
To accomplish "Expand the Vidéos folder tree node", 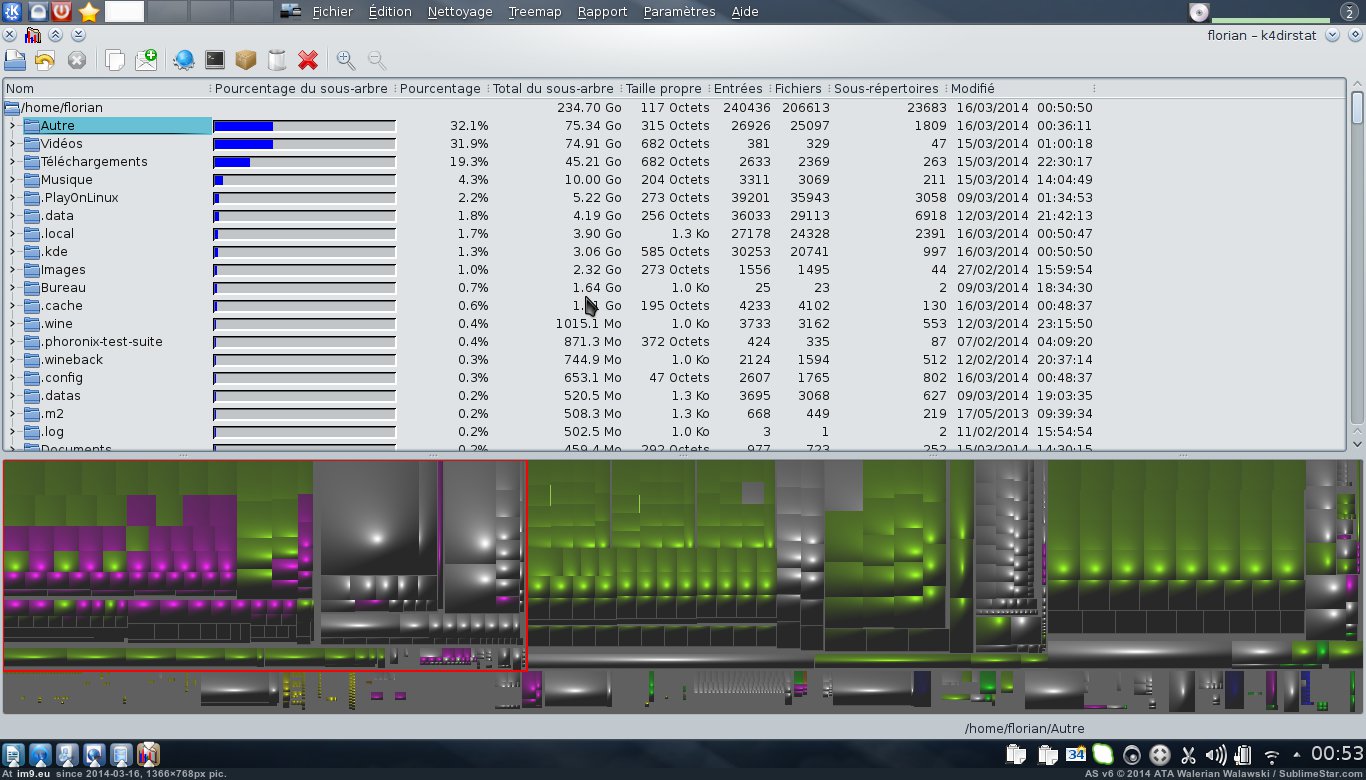I will pos(12,144).
